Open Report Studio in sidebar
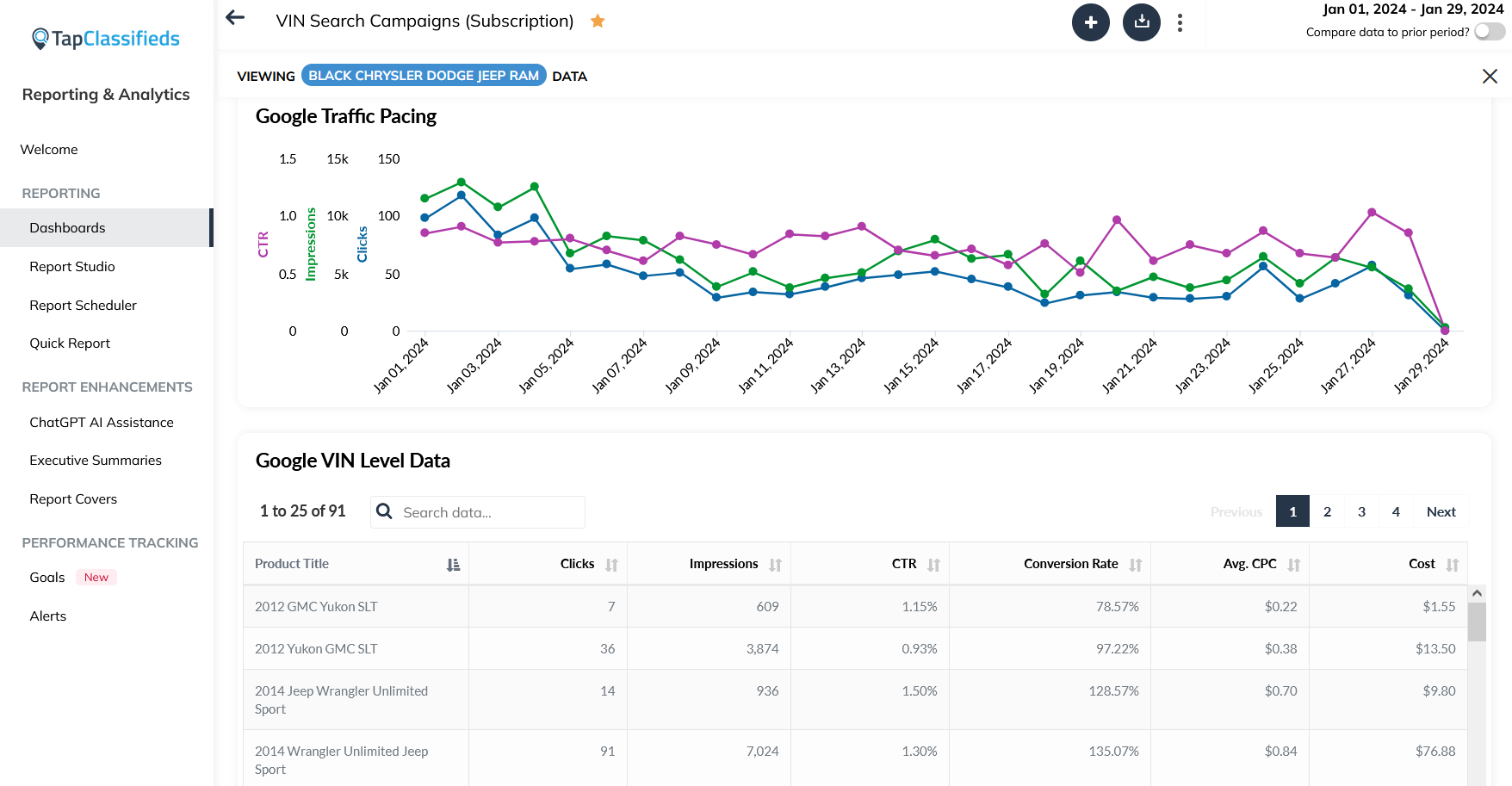Screen dimensions: 1512x786 point(72,267)
